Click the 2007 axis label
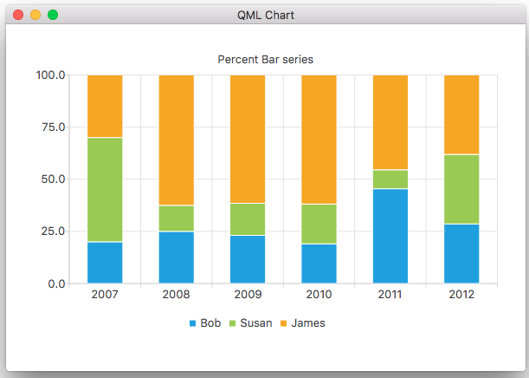The height and width of the screenshot is (378, 530). pyautogui.click(x=105, y=294)
